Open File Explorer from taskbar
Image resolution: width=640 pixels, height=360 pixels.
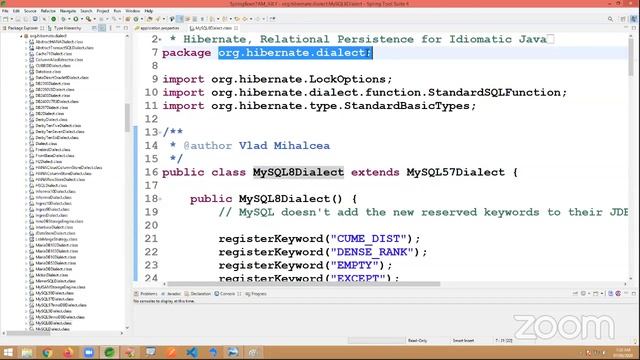pyautogui.click(x=27, y=352)
